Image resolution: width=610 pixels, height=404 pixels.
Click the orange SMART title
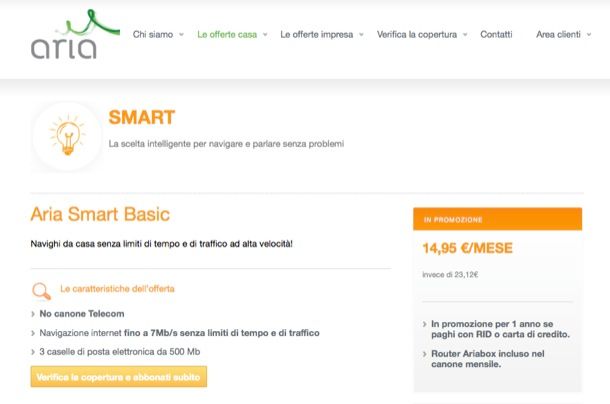click(x=141, y=118)
